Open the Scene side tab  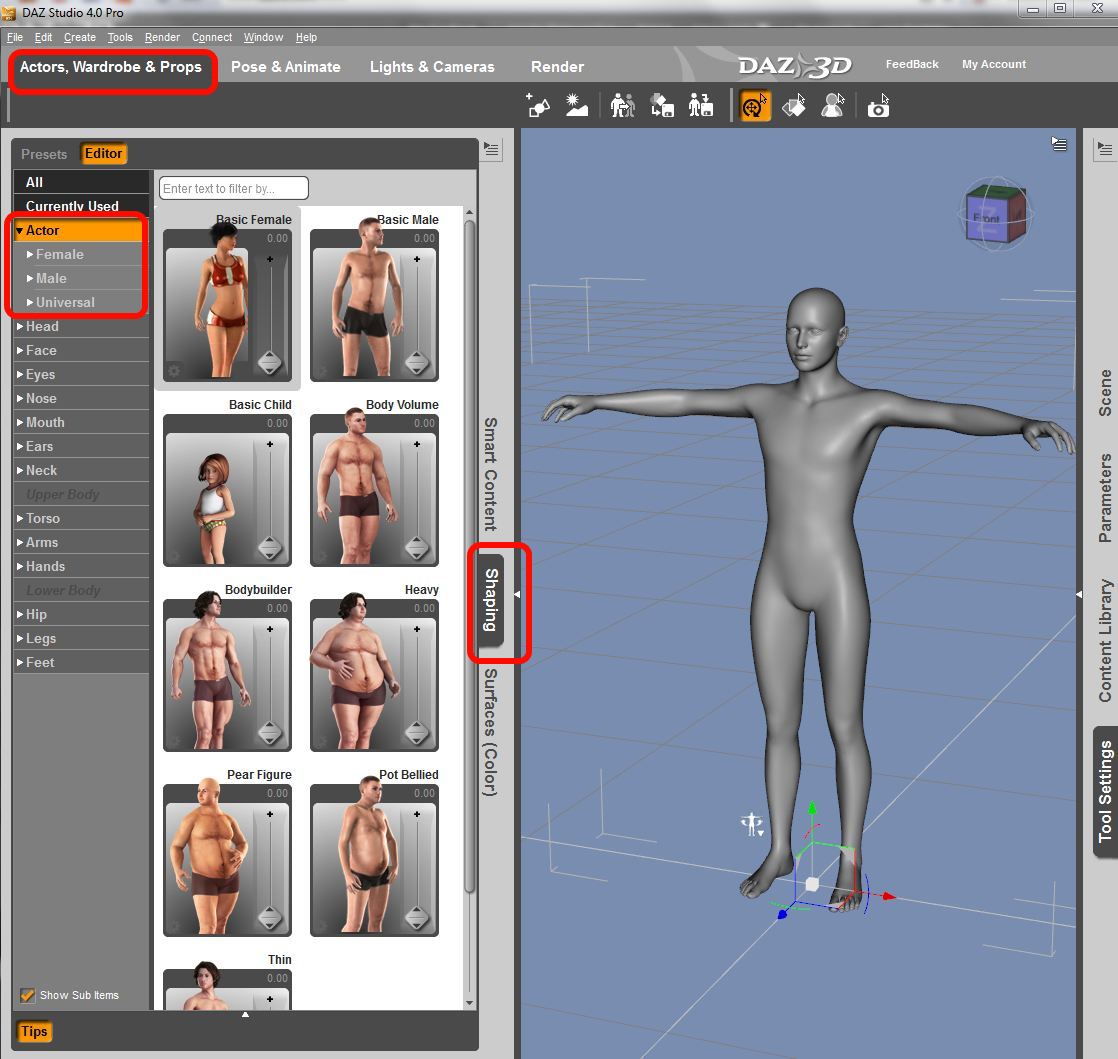pos(1104,393)
